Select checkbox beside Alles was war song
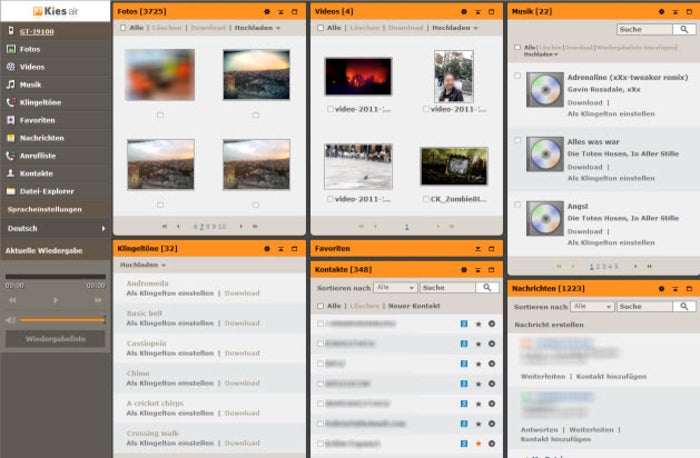The height and width of the screenshot is (458, 700). [517, 141]
